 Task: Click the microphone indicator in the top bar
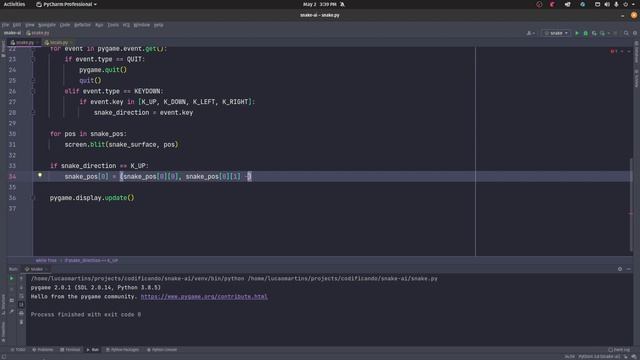click(x=616, y=4)
